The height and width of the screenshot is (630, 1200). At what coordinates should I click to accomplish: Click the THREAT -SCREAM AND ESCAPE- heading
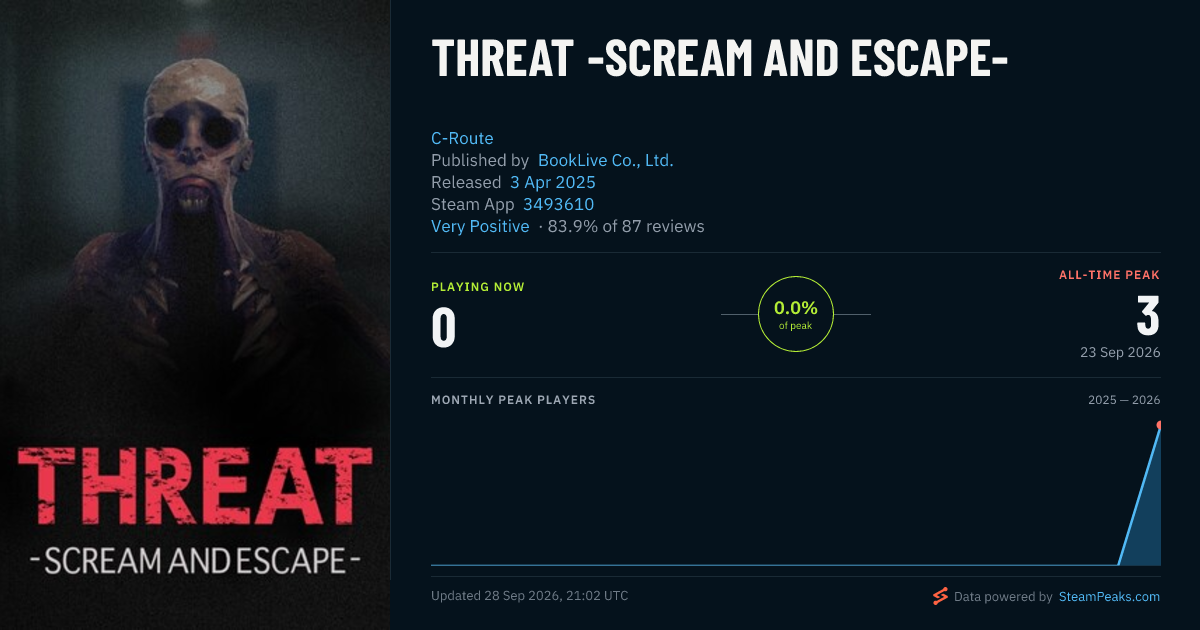pos(719,60)
